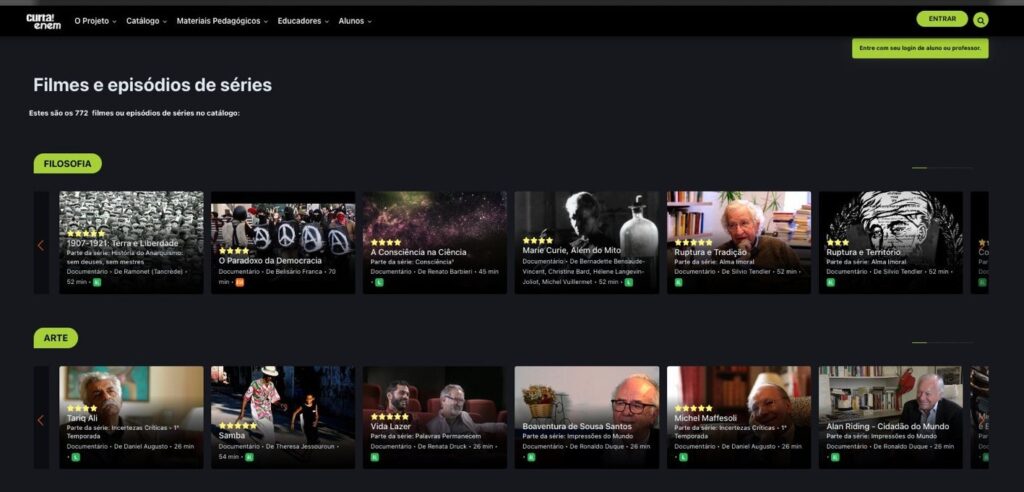The width and height of the screenshot is (1024, 492).
Task: Click the green age badge on Samba
Action: click(x=249, y=457)
